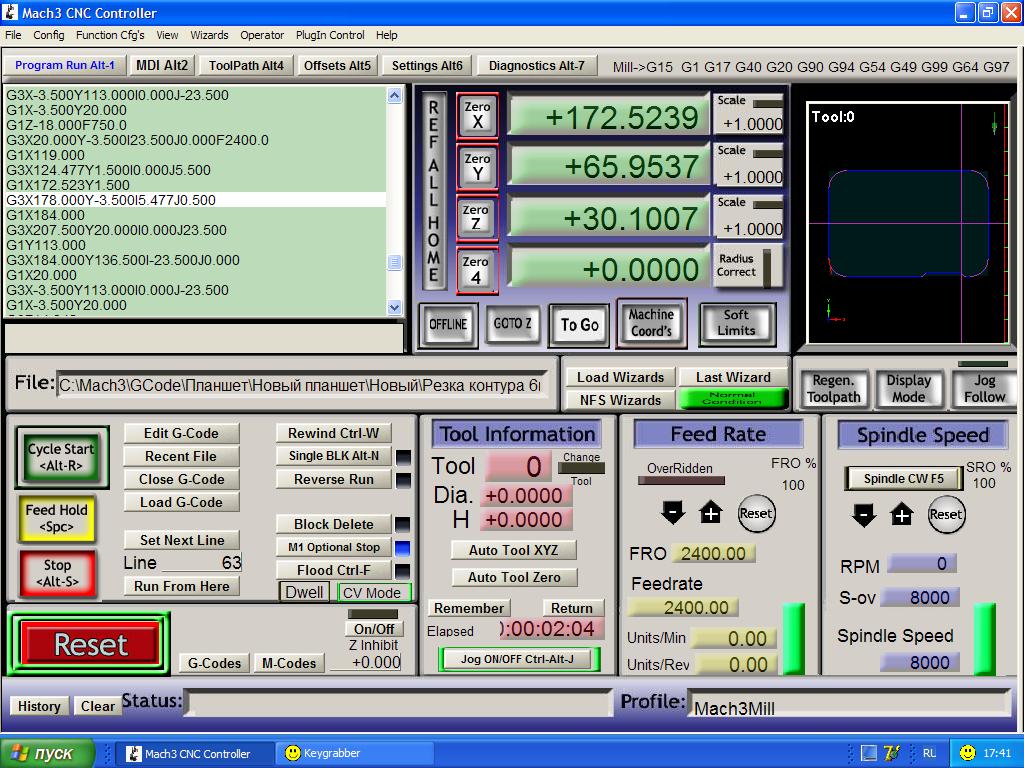
Task: Click the X axis DRO value
Action: click(x=609, y=117)
